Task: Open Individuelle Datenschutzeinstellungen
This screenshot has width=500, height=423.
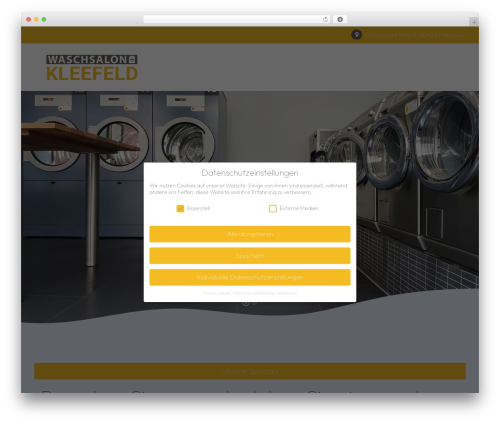Action: (250, 277)
